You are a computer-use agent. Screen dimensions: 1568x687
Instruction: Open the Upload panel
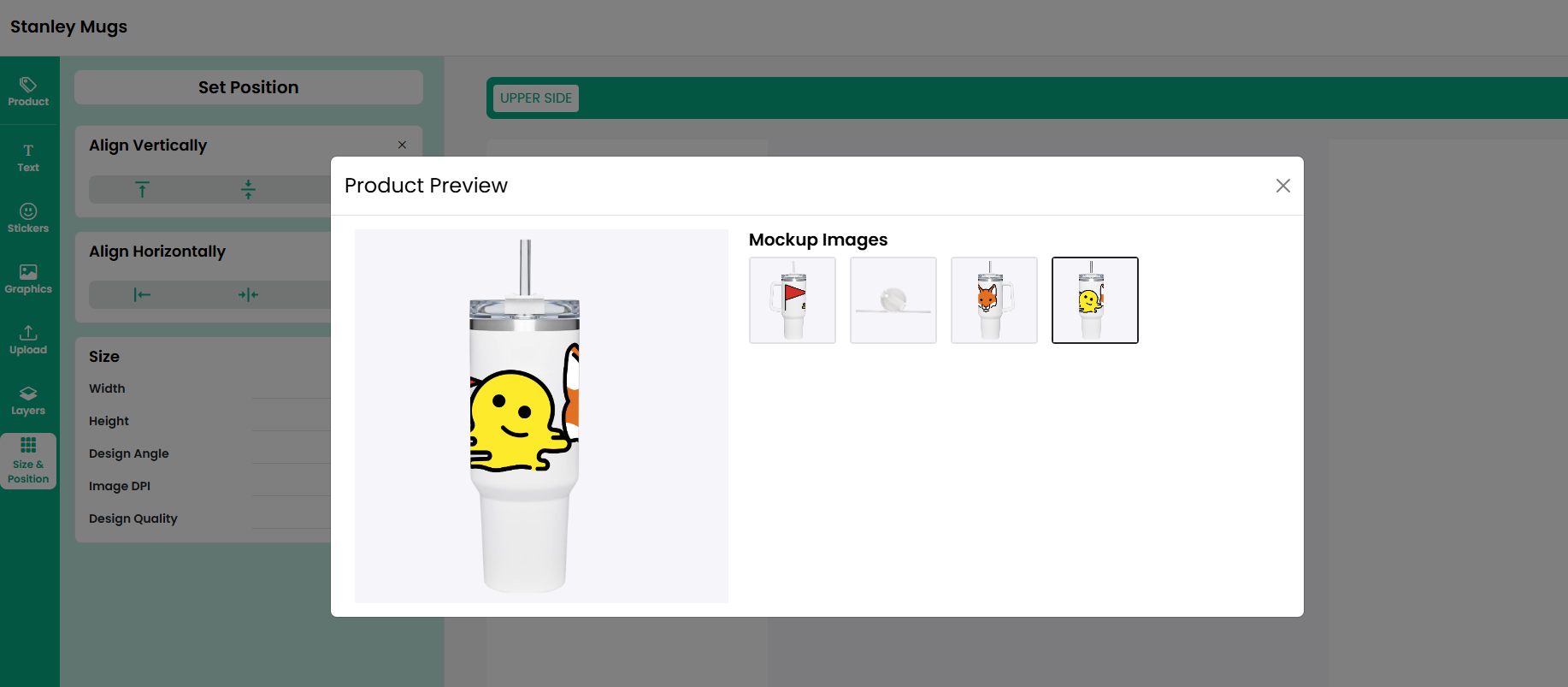pos(28,340)
